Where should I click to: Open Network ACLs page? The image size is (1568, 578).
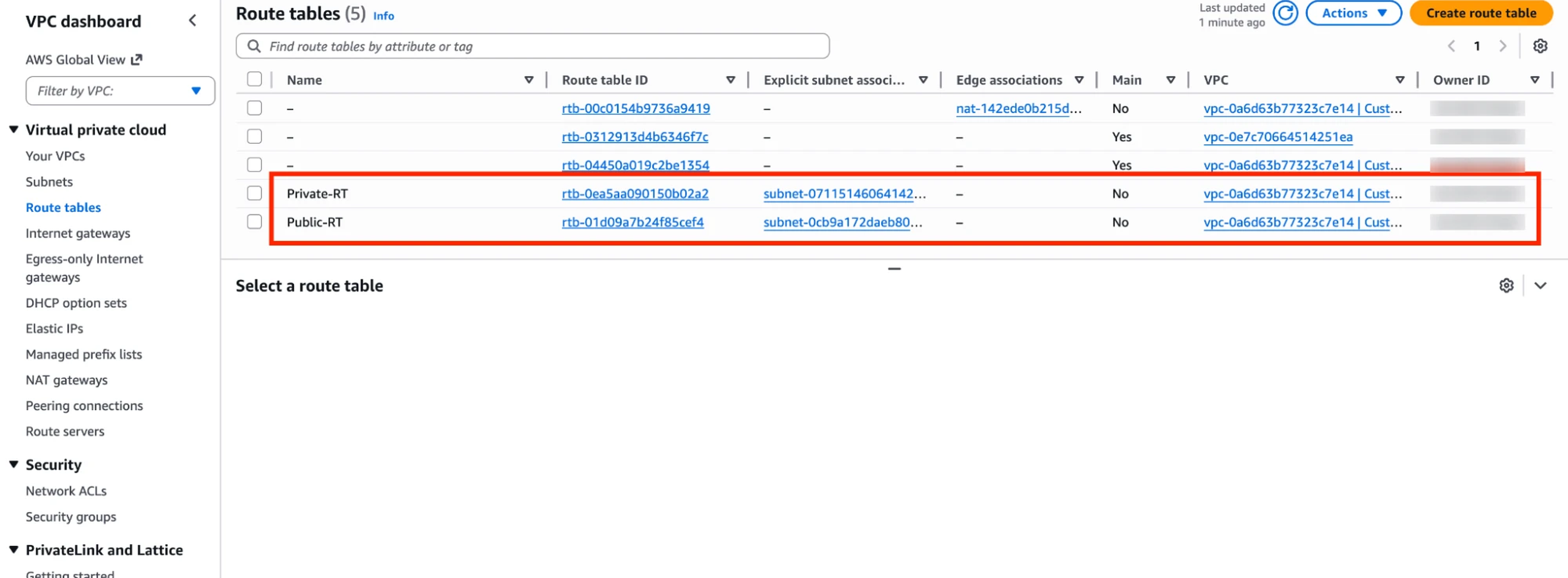click(66, 491)
